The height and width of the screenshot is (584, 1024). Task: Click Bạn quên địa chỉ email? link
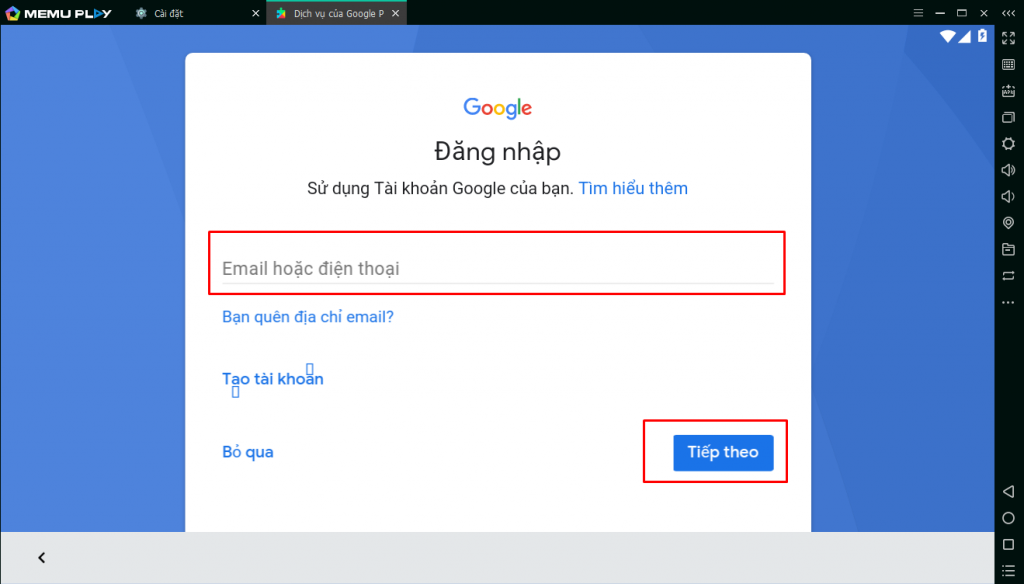[308, 317]
